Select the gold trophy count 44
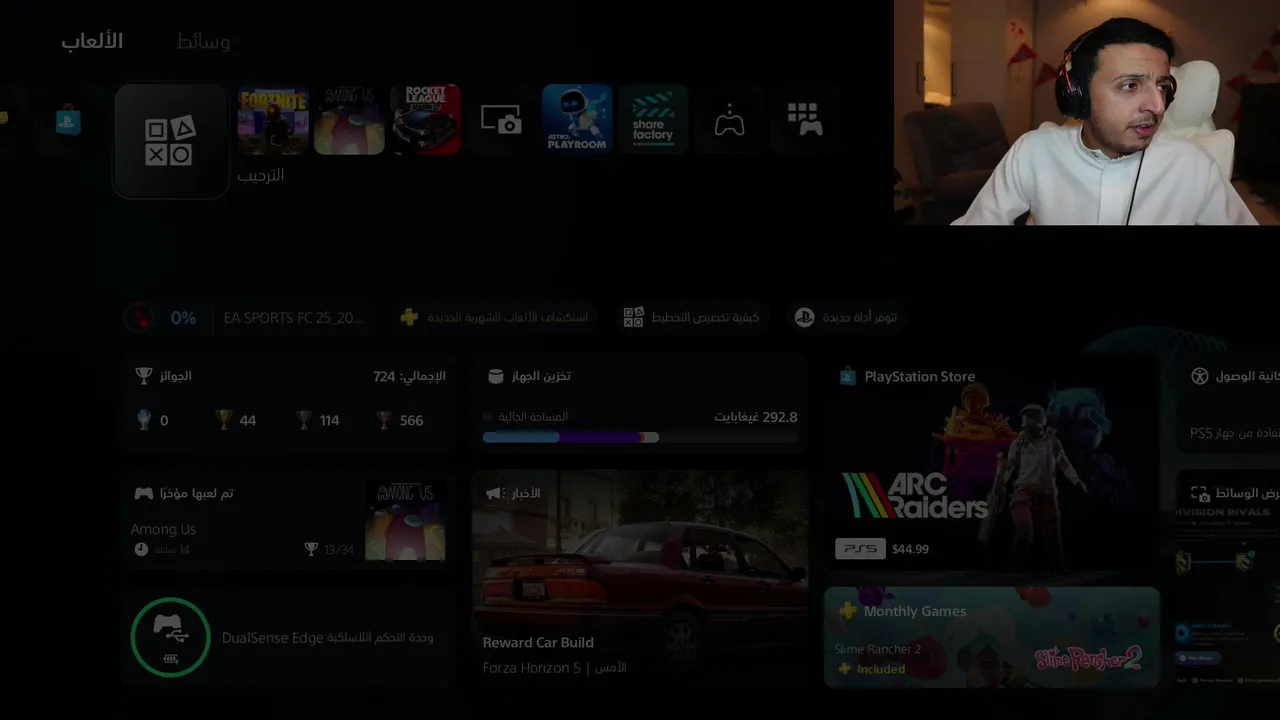Image resolution: width=1280 pixels, height=720 pixels. pyautogui.click(x=237, y=421)
